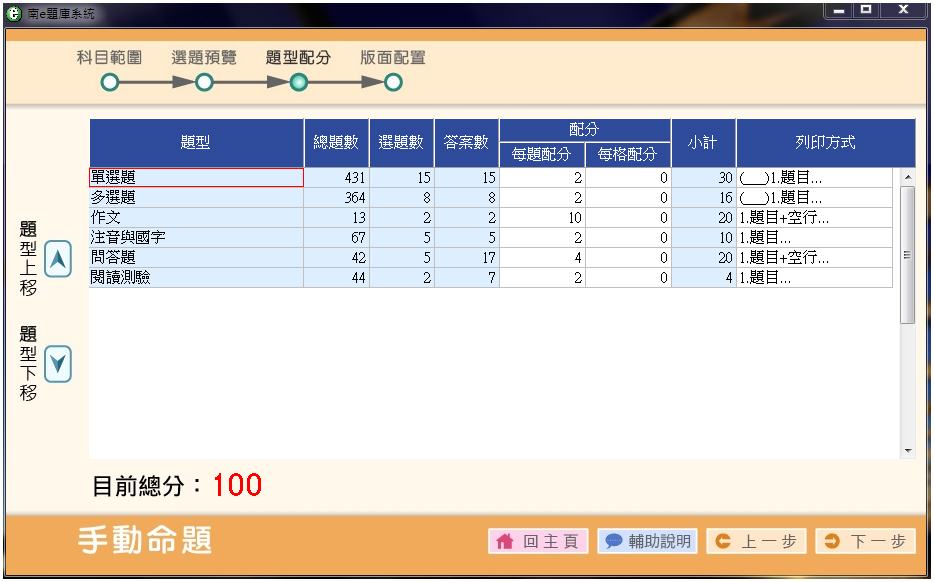Click the 題型下移 down arrow icon
934x582 pixels.
click(58, 364)
